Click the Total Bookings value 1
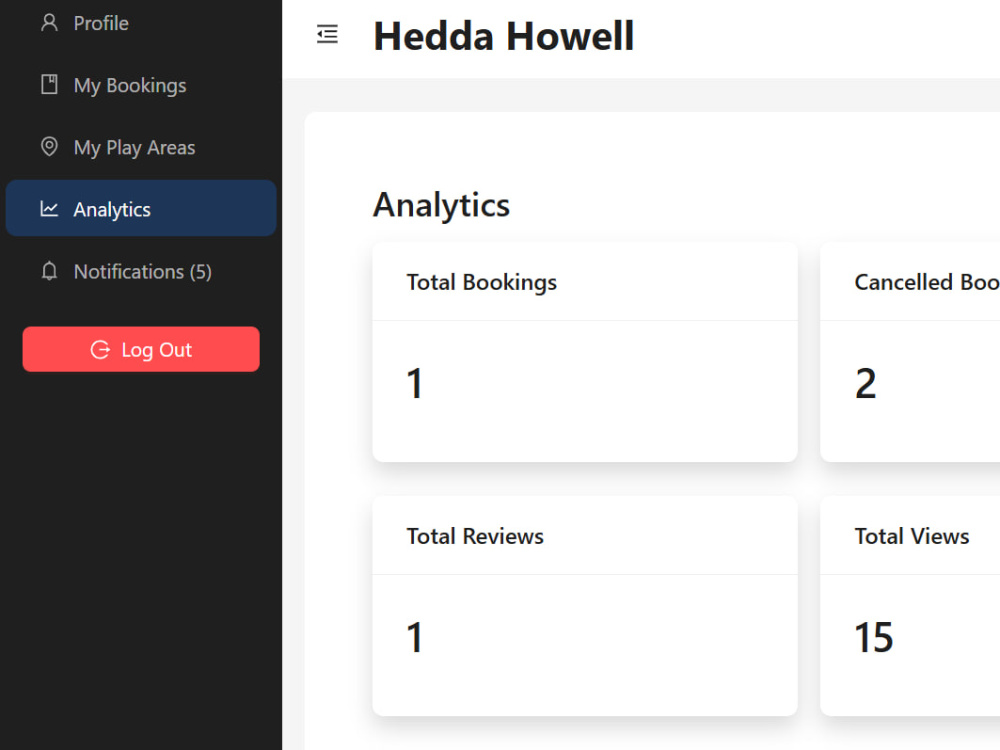 coord(415,383)
